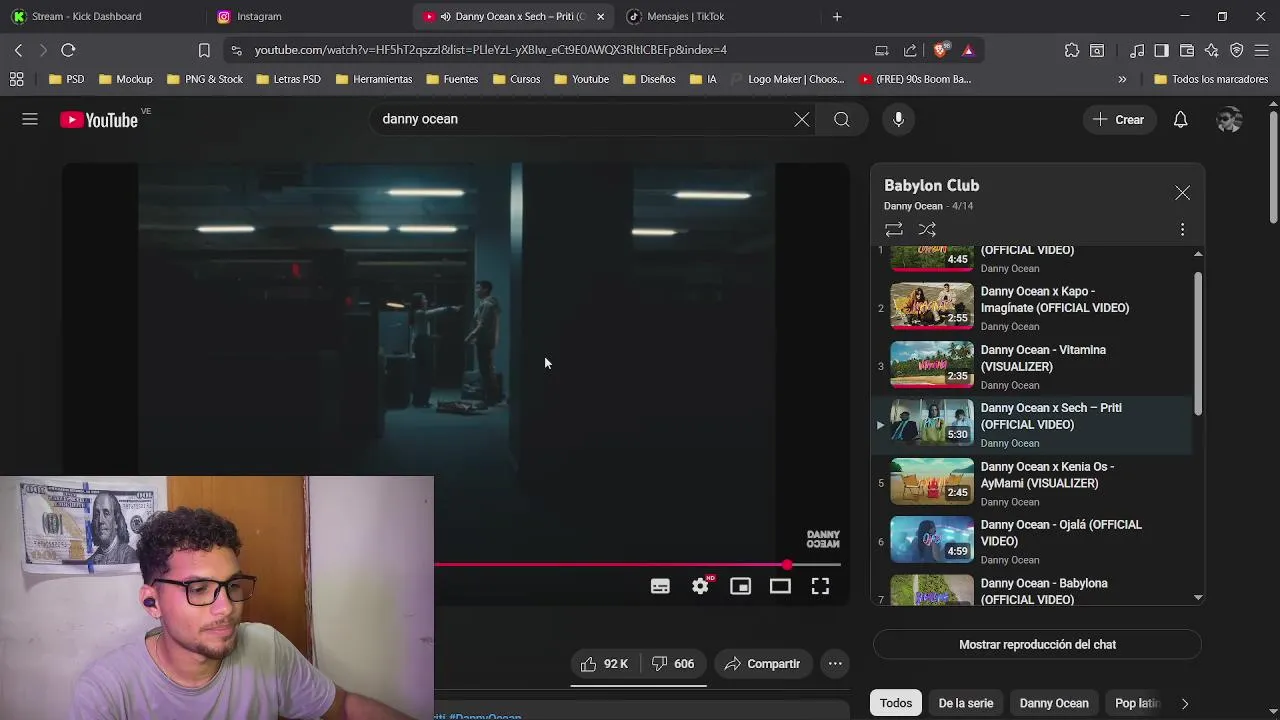
Task: Open Logo Maker bookmark
Action: pyautogui.click(x=787, y=79)
